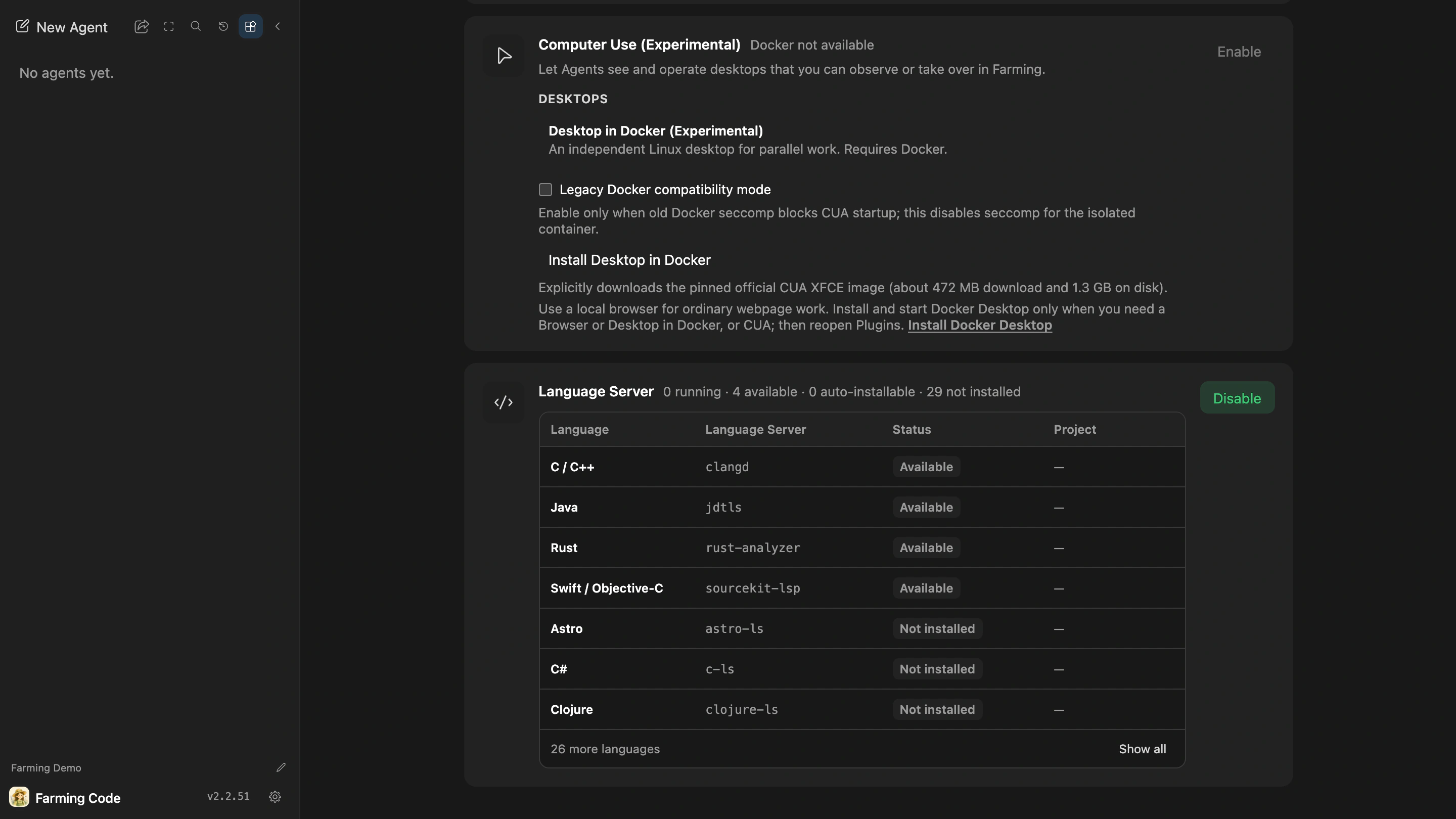Image resolution: width=1456 pixels, height=819 pixels.
Task: Click the fullscreen frame icon
Action: point(168,27)
